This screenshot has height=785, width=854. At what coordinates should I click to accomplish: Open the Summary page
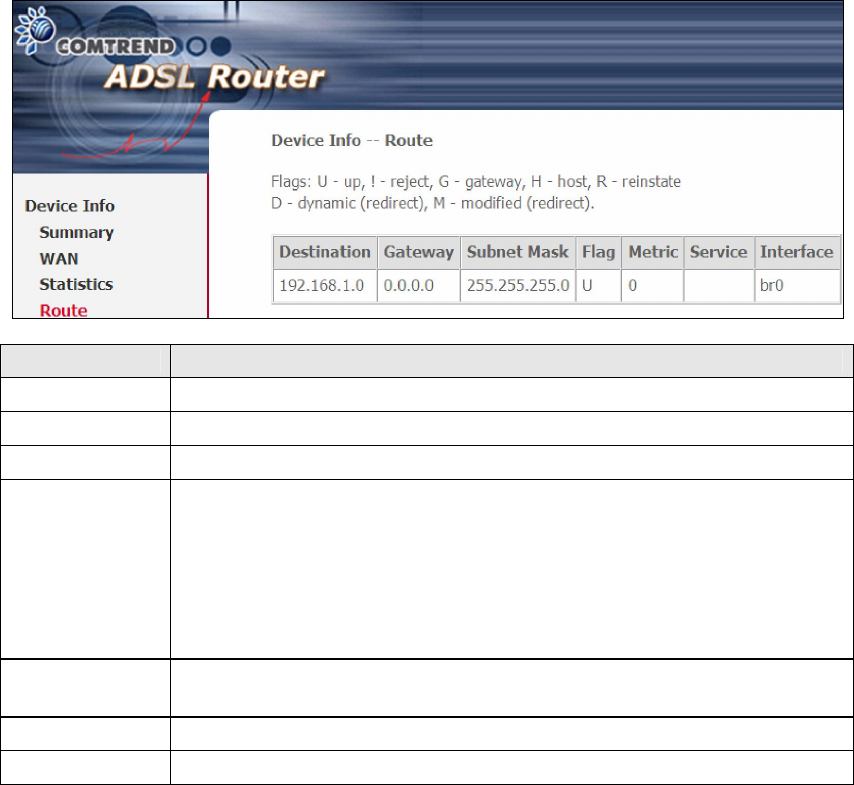coord(76,232)
